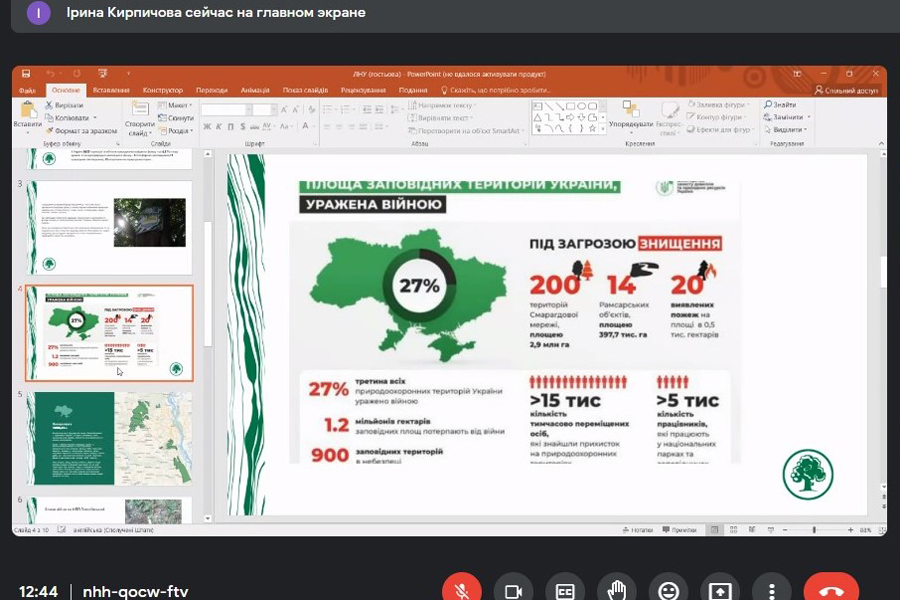
Task: Raise hand in the meeting
Action: (x=617, y=590)
